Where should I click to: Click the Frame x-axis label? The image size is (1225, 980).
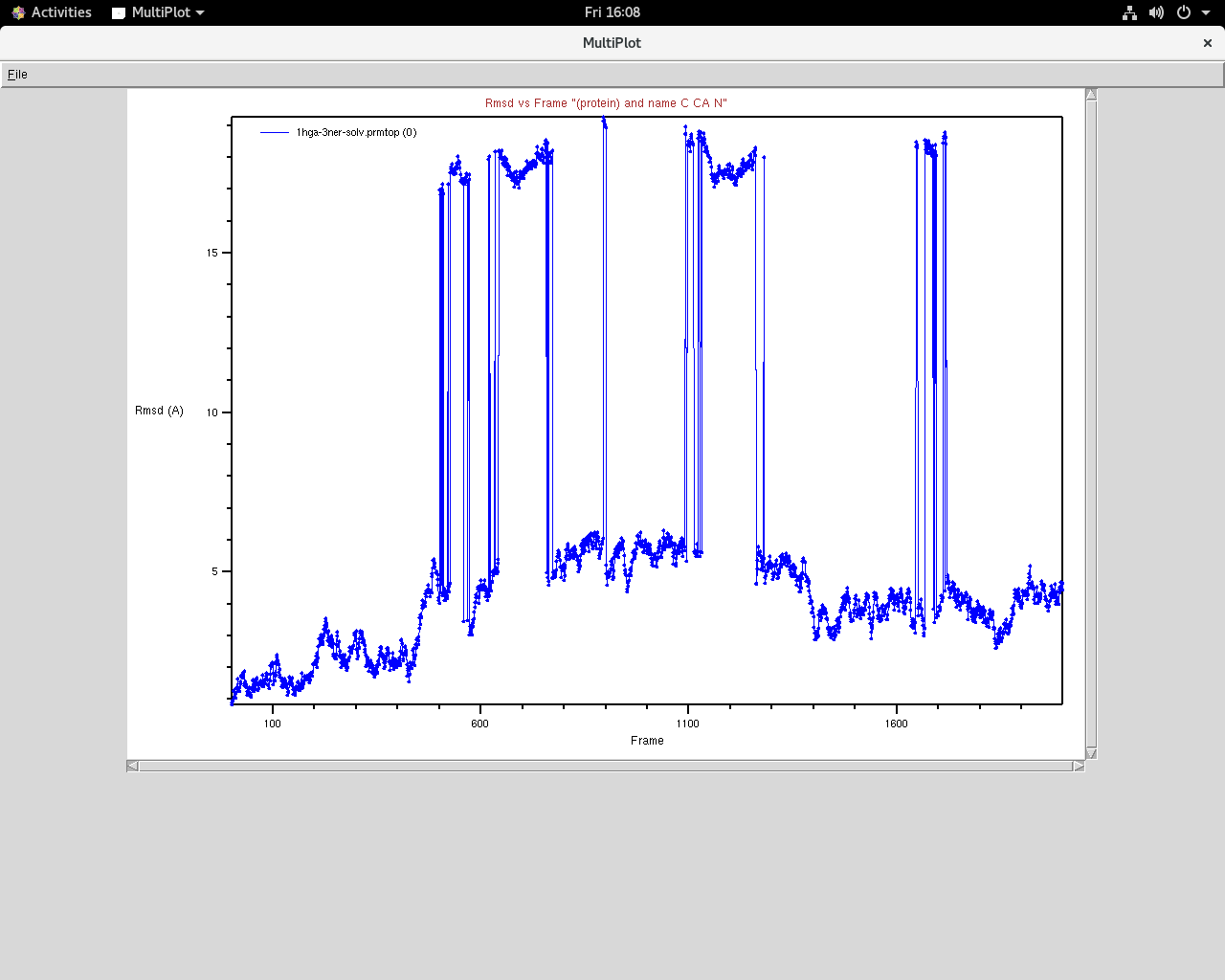tap(647, 741)
